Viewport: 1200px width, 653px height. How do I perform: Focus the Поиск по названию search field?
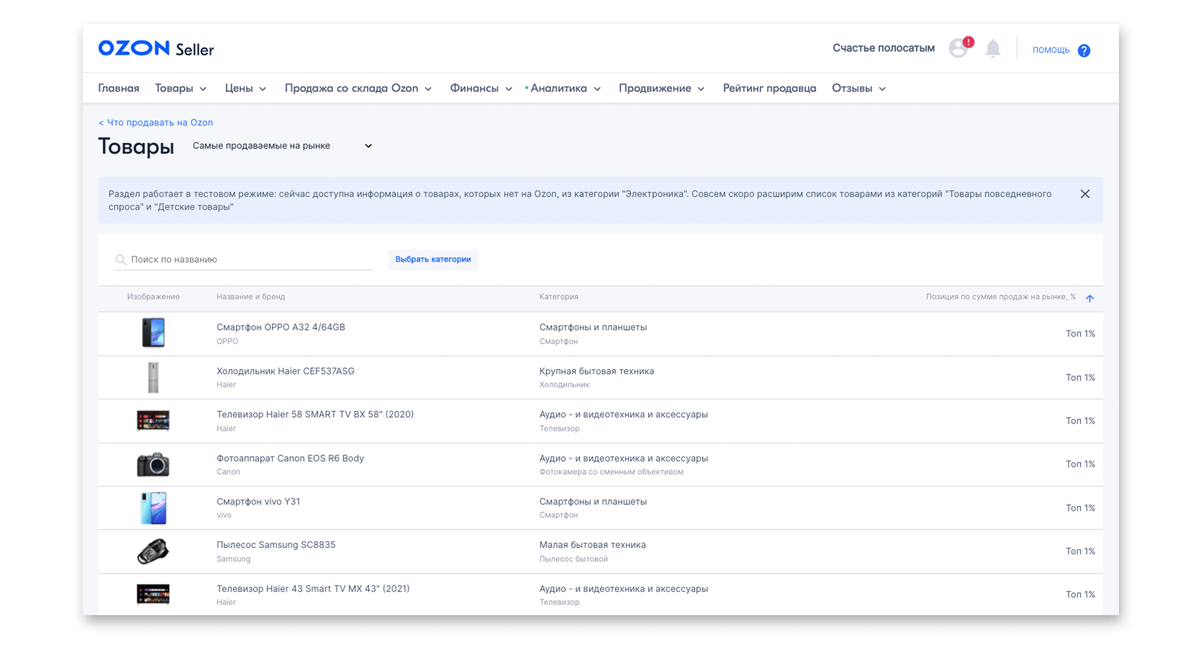[243, 259]
